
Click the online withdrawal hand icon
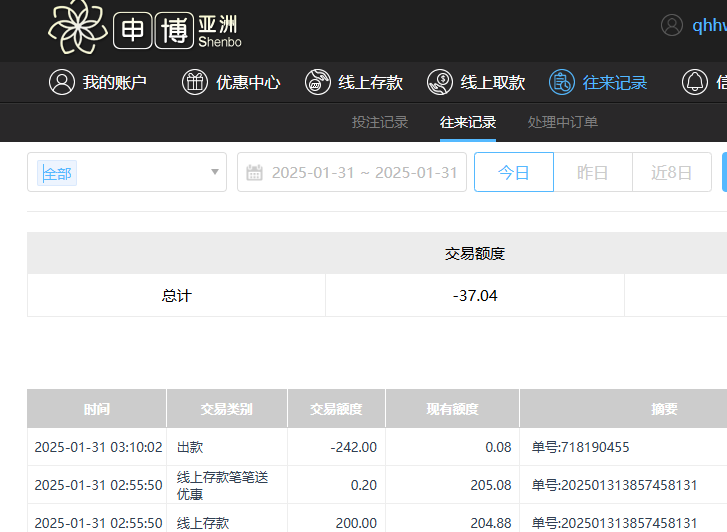coord(440,82)
